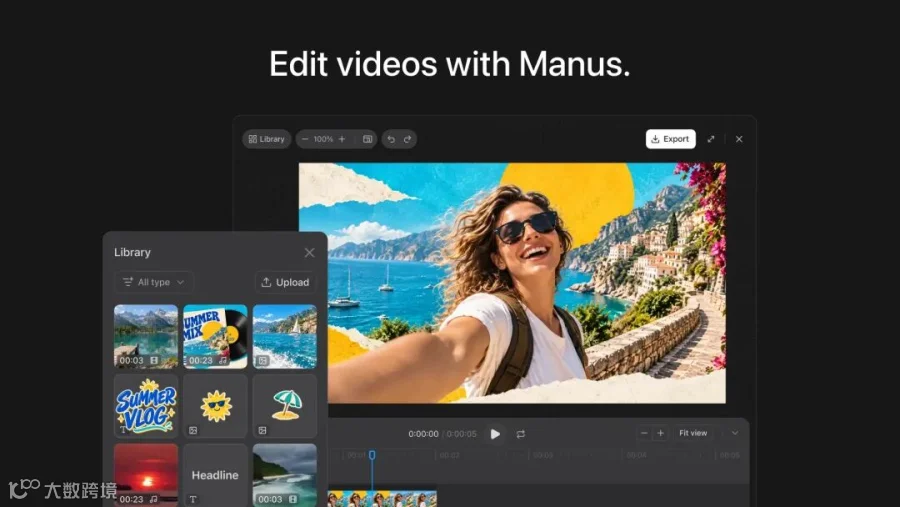Select the video clip on the timeline track
This screenshot has width=900, height=507.
point(382,498)
